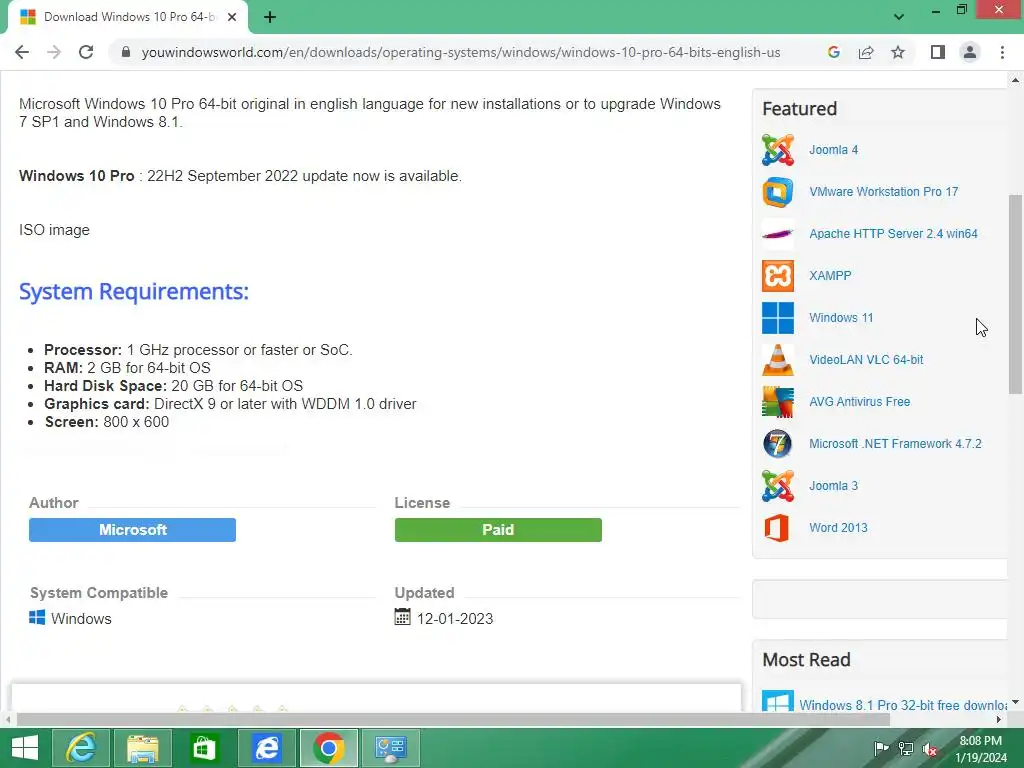Open the Joomla 4 link

pyautogui.click(x=833, y=150)
